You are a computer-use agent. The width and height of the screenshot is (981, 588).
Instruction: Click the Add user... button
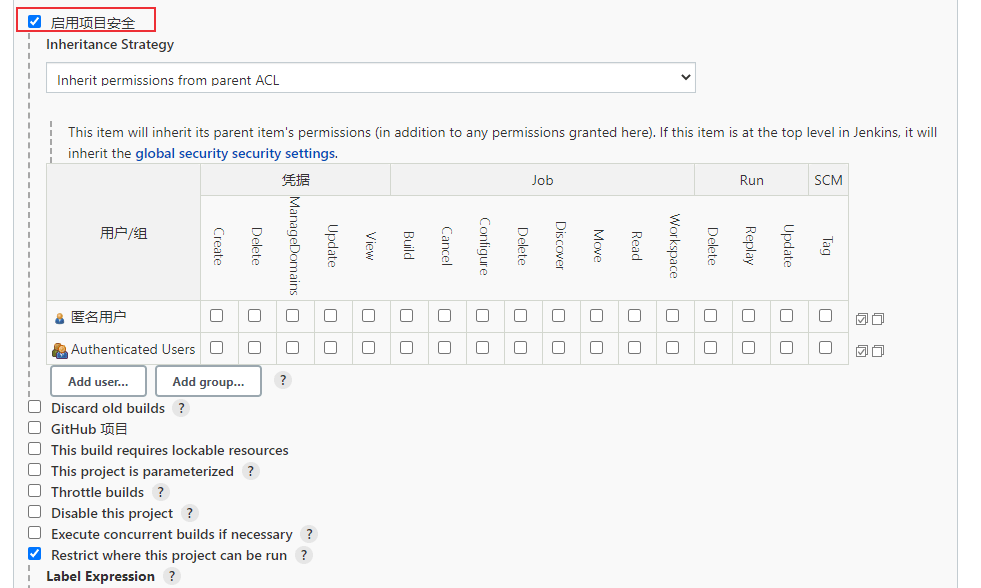[98, 381]
